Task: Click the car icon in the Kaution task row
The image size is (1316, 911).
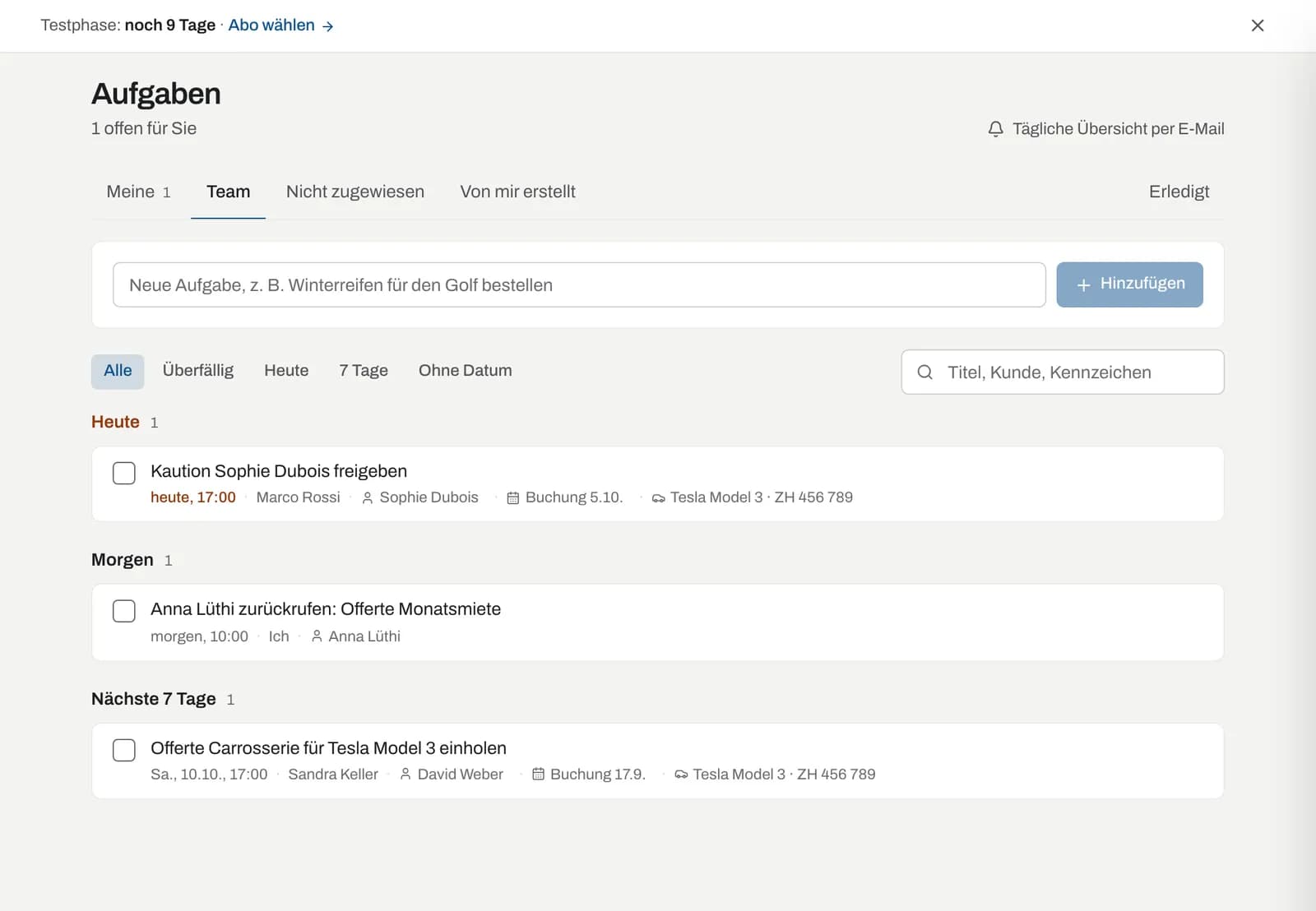Action: click(x=658, y=498)
